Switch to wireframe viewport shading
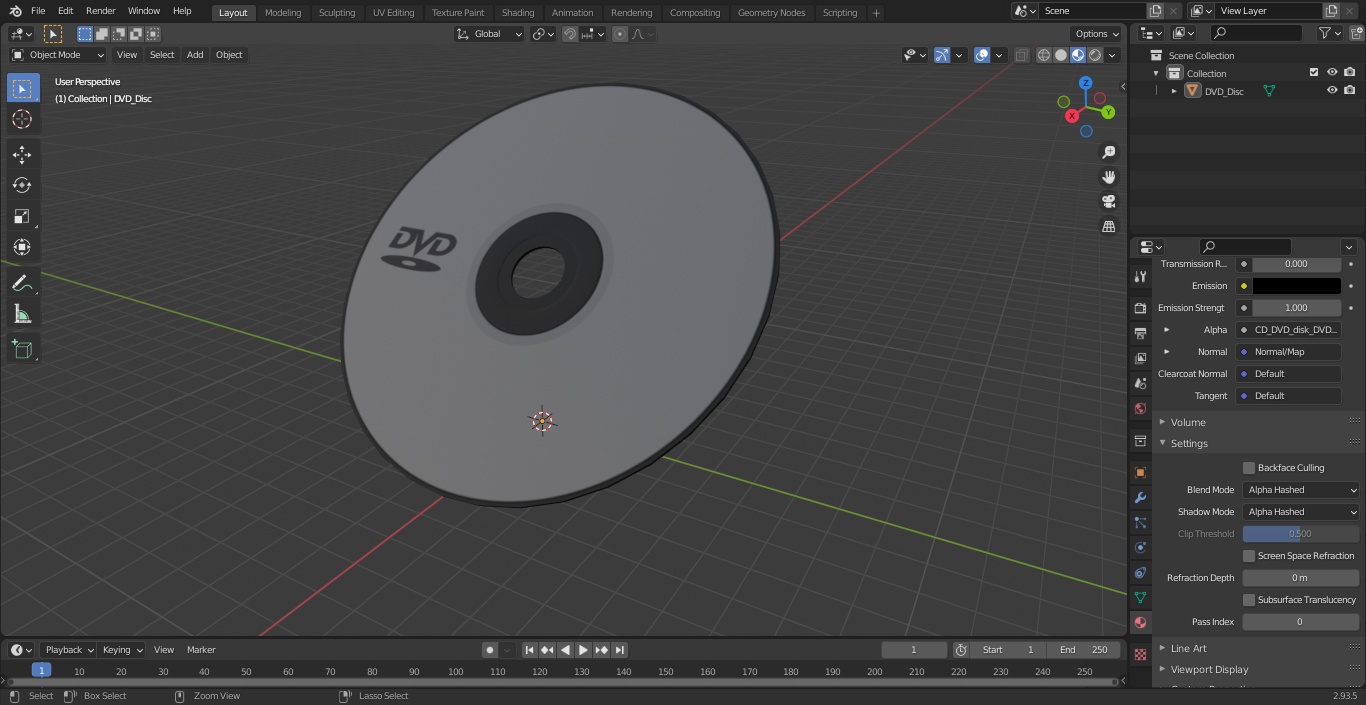 (1044, 55)
